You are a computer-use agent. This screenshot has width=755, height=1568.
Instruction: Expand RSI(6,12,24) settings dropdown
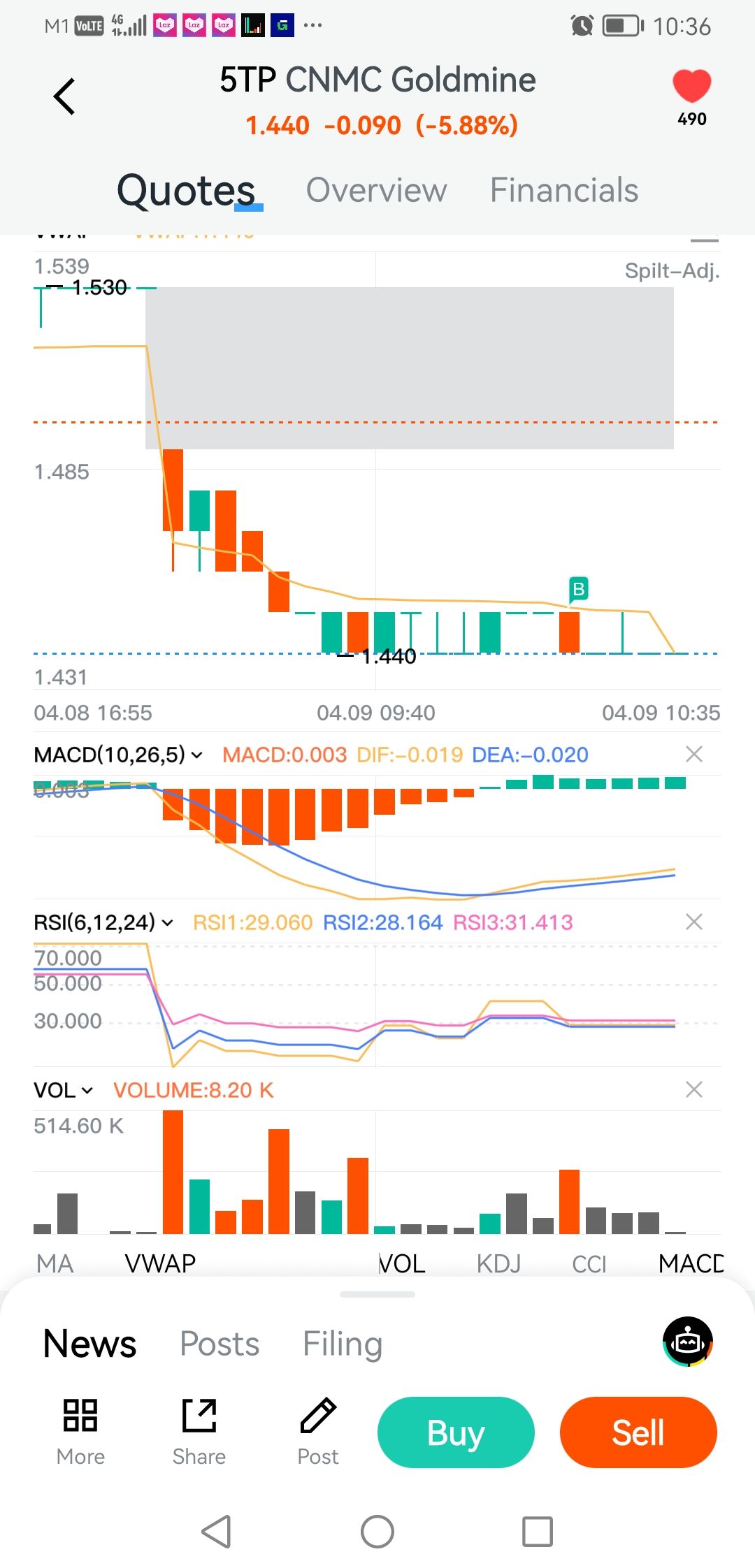click(x=103, y=922)
